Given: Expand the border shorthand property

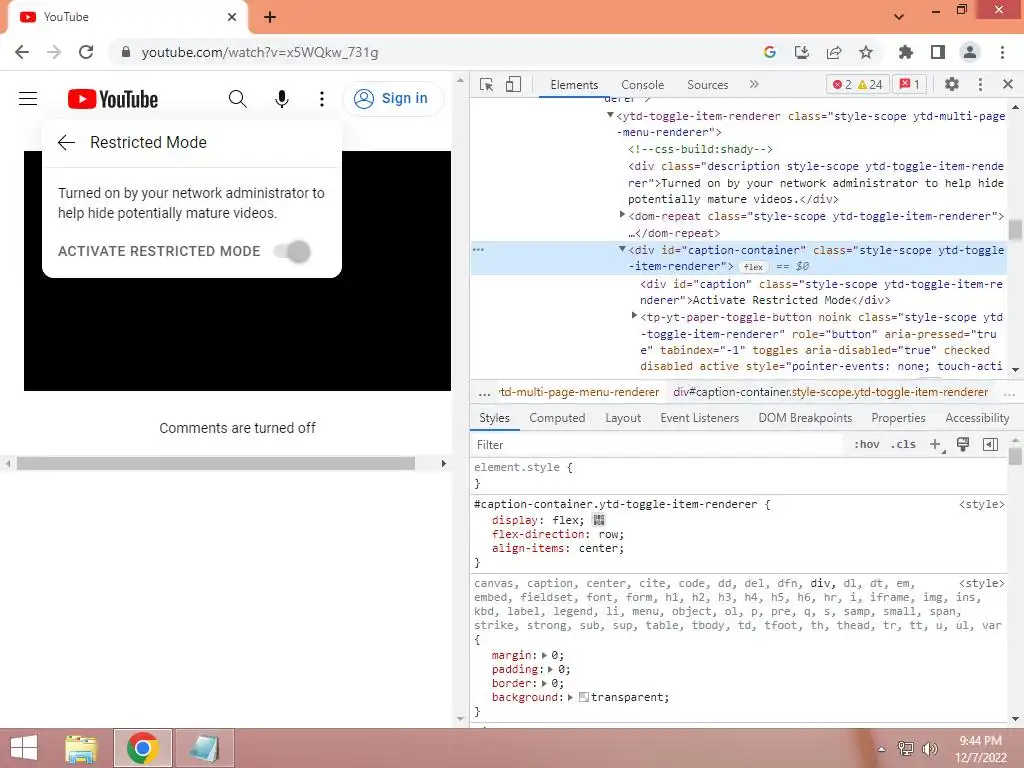Looking at the screenshot, I should 545,683.
